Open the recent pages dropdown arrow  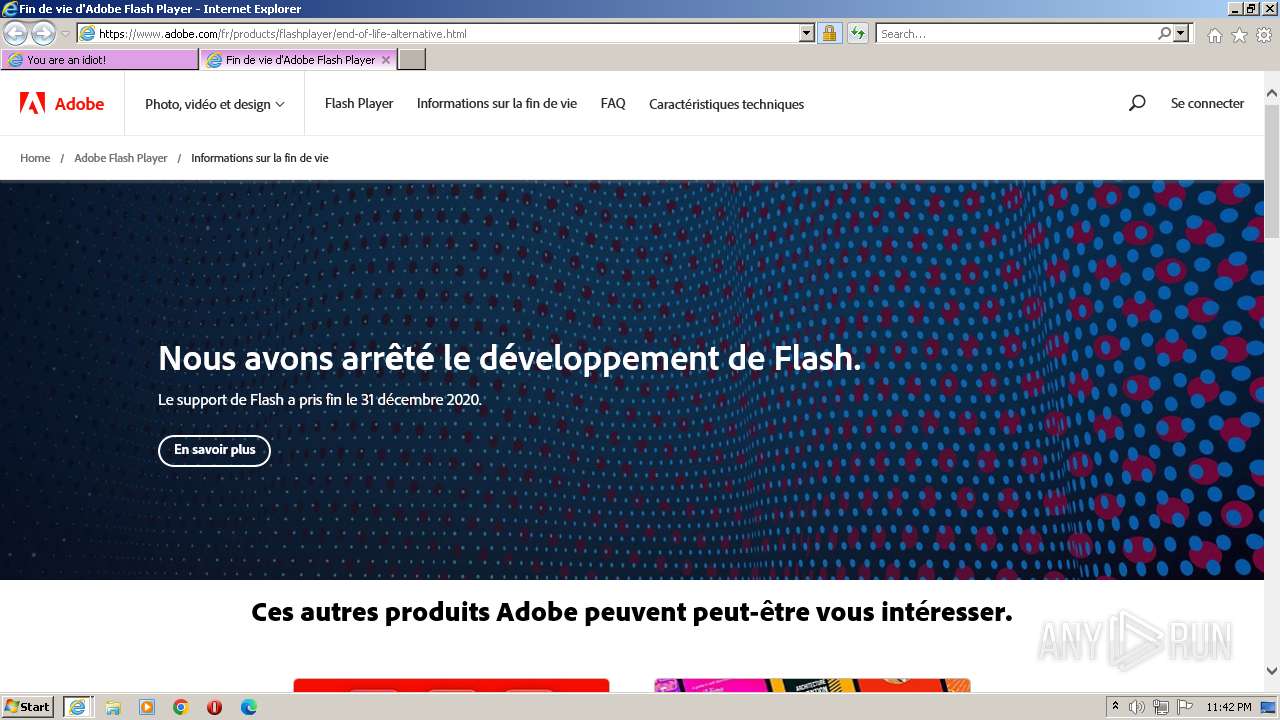[x=65, y=34]
